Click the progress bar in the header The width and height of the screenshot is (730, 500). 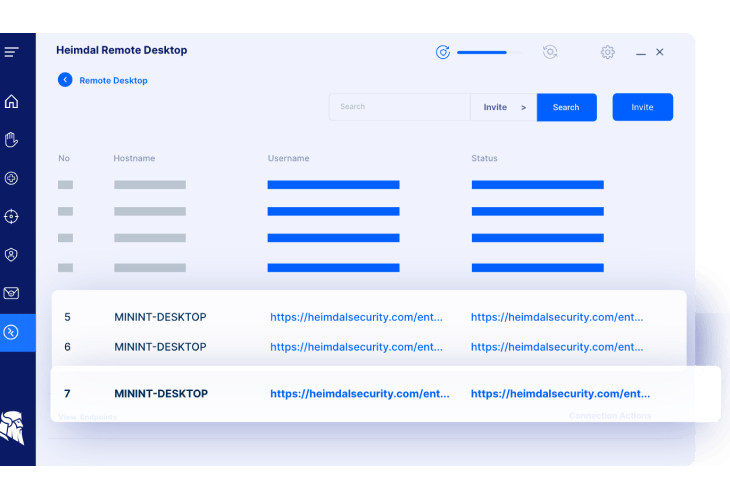pos(490,53)
